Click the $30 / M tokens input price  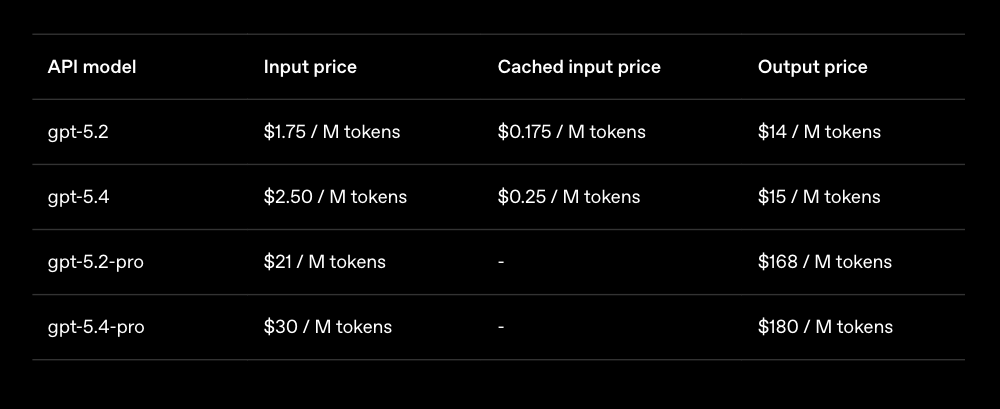coord(327,327)
